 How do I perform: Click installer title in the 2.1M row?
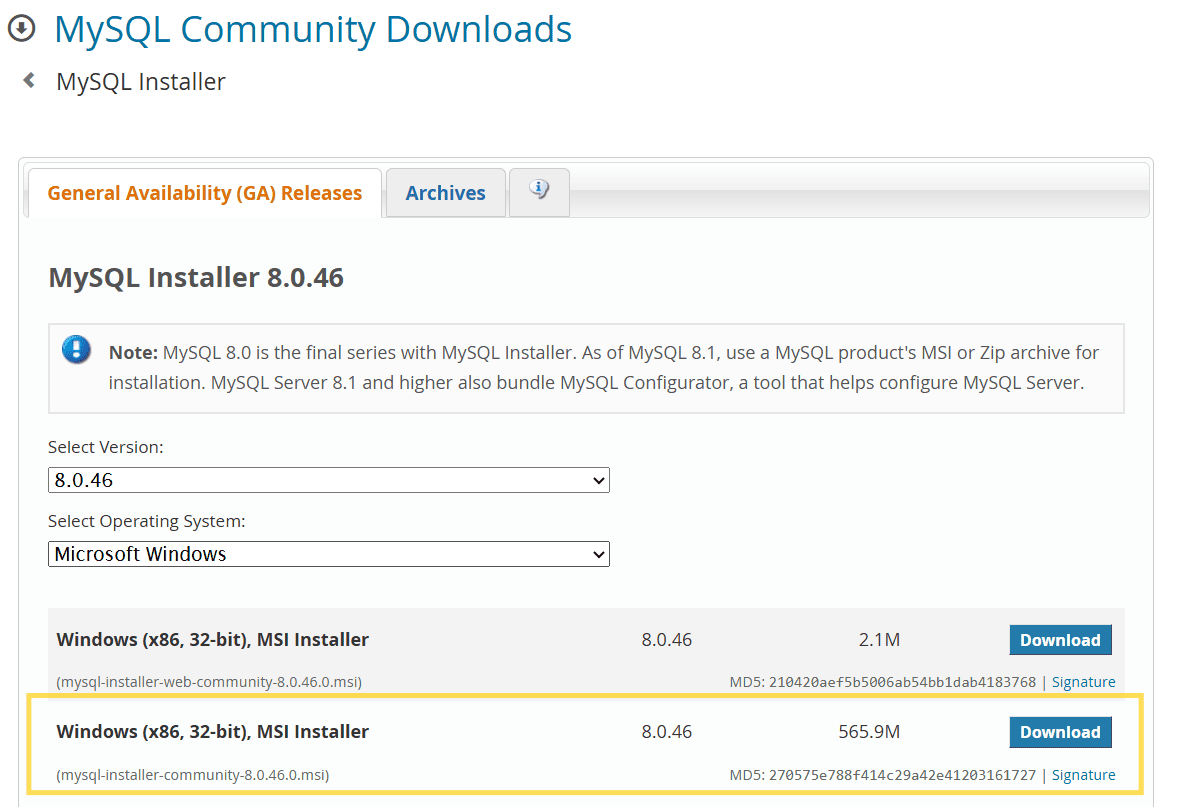point(213,640)
